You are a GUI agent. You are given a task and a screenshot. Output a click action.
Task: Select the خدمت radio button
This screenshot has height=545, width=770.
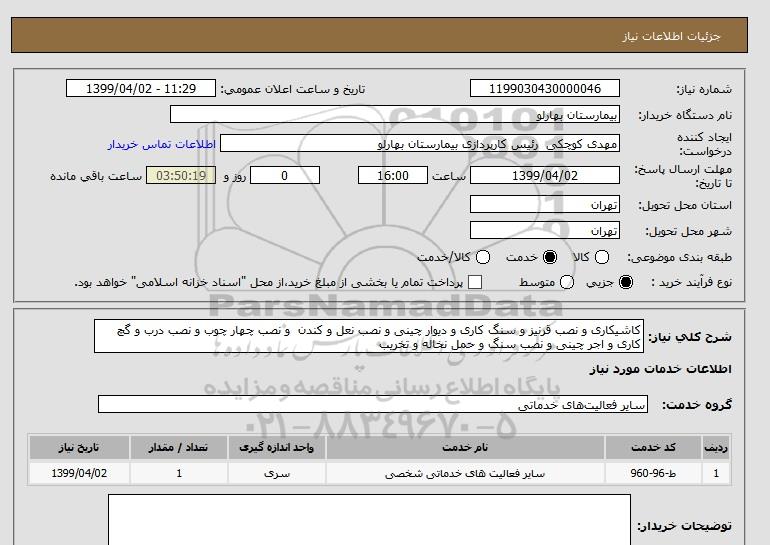pos(550,257)
